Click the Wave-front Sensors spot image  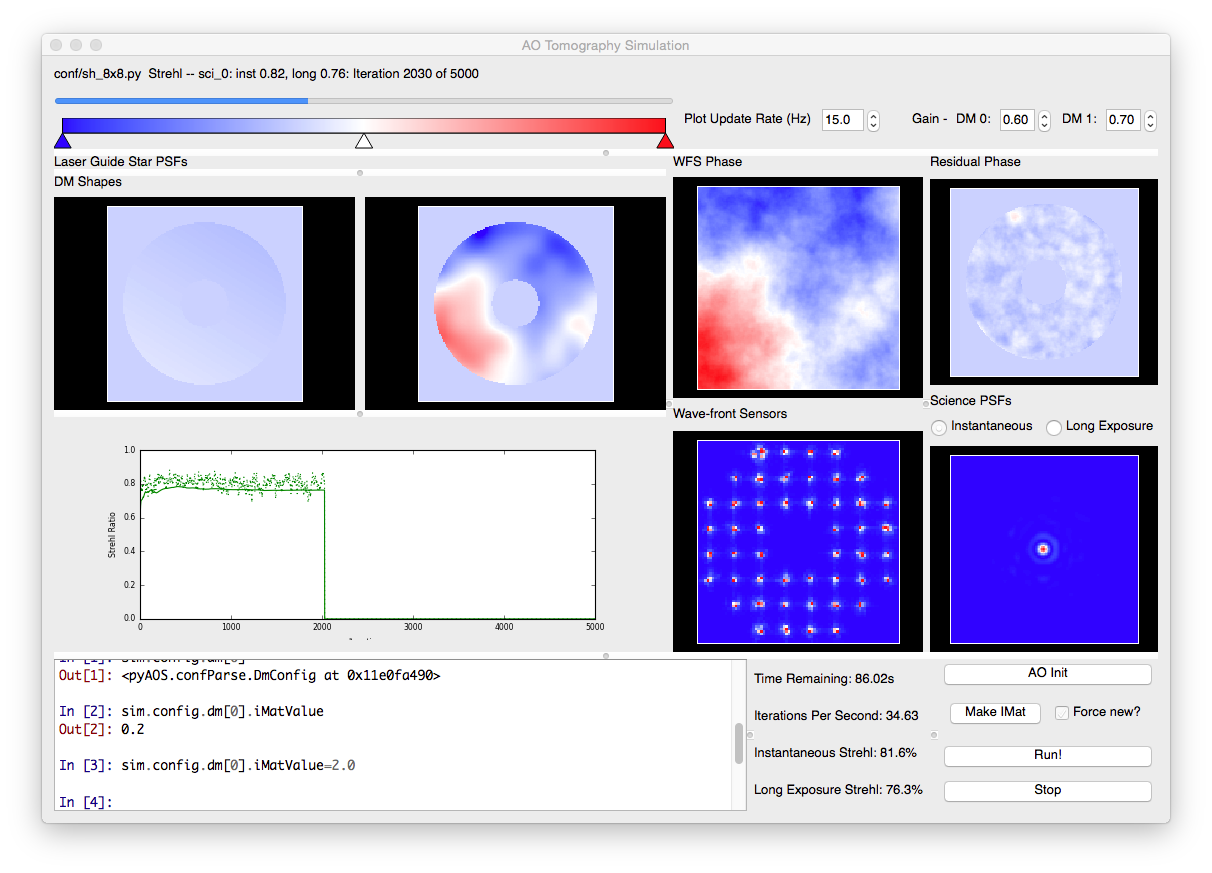pos(798,541)
